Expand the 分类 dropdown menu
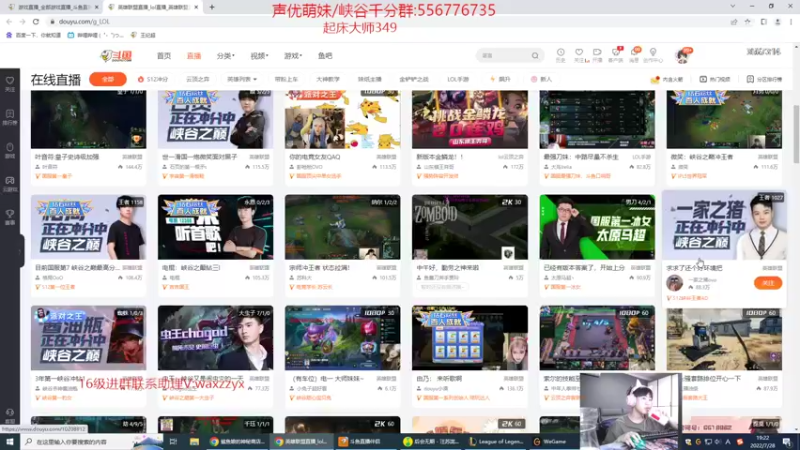800x450 pixels. (x=225, y=56)
